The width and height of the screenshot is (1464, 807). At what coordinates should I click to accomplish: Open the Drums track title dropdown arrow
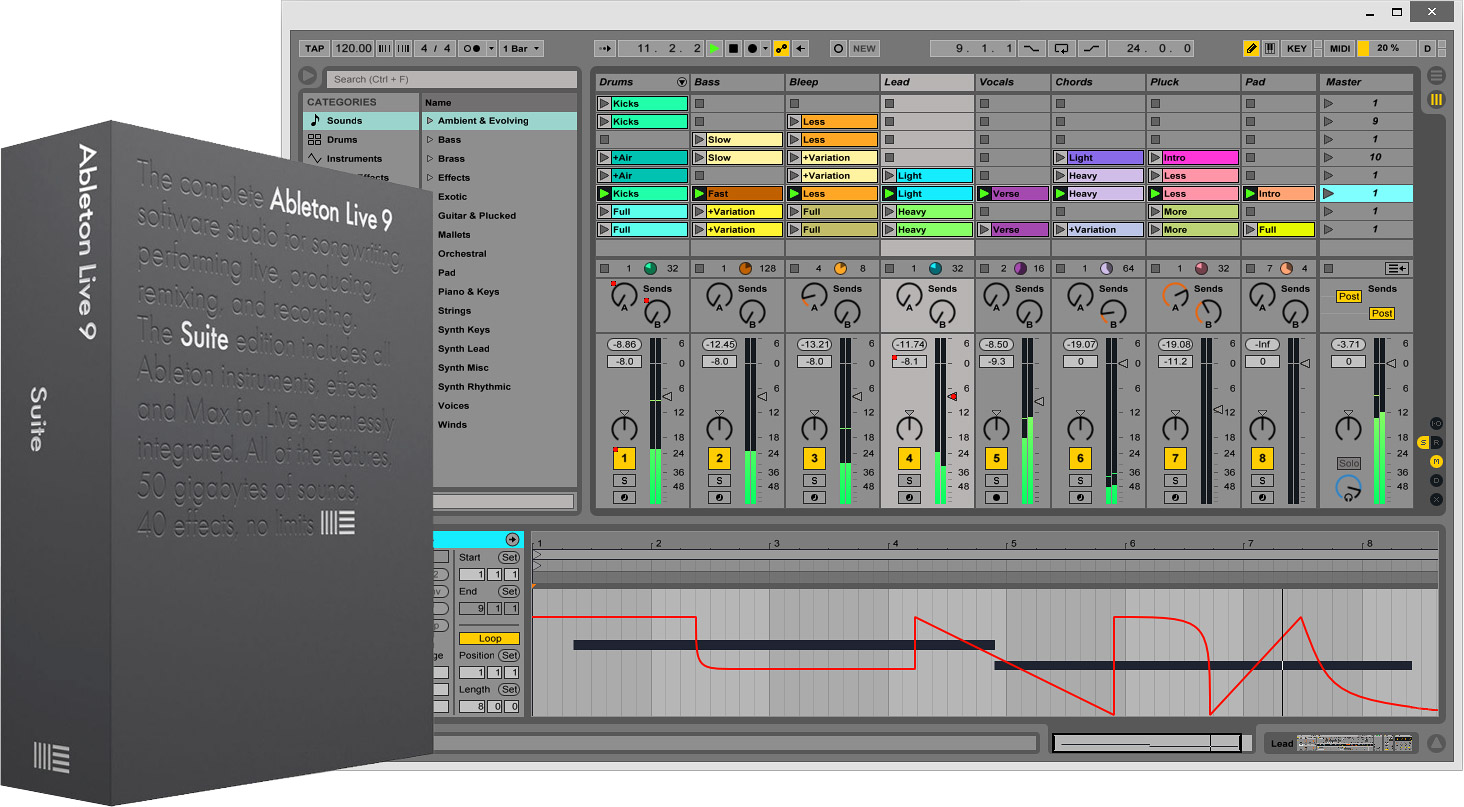pyautogui.click(x=682, y=82)
